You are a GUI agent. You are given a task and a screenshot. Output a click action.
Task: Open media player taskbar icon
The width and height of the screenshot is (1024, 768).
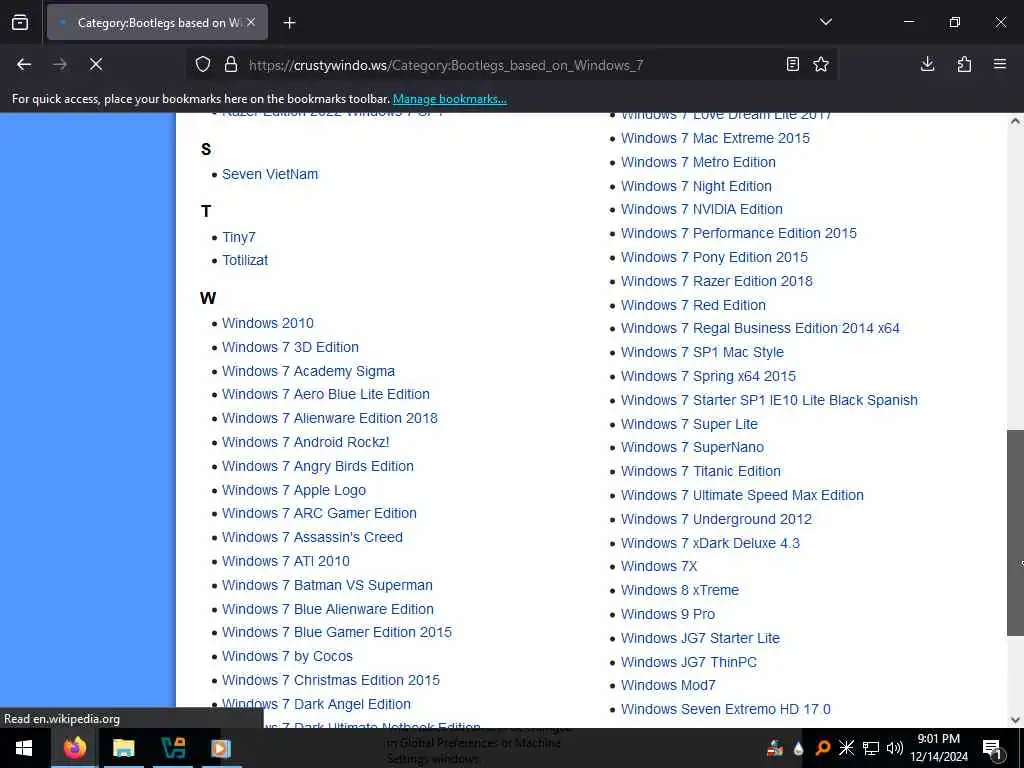tap(221, 748)
